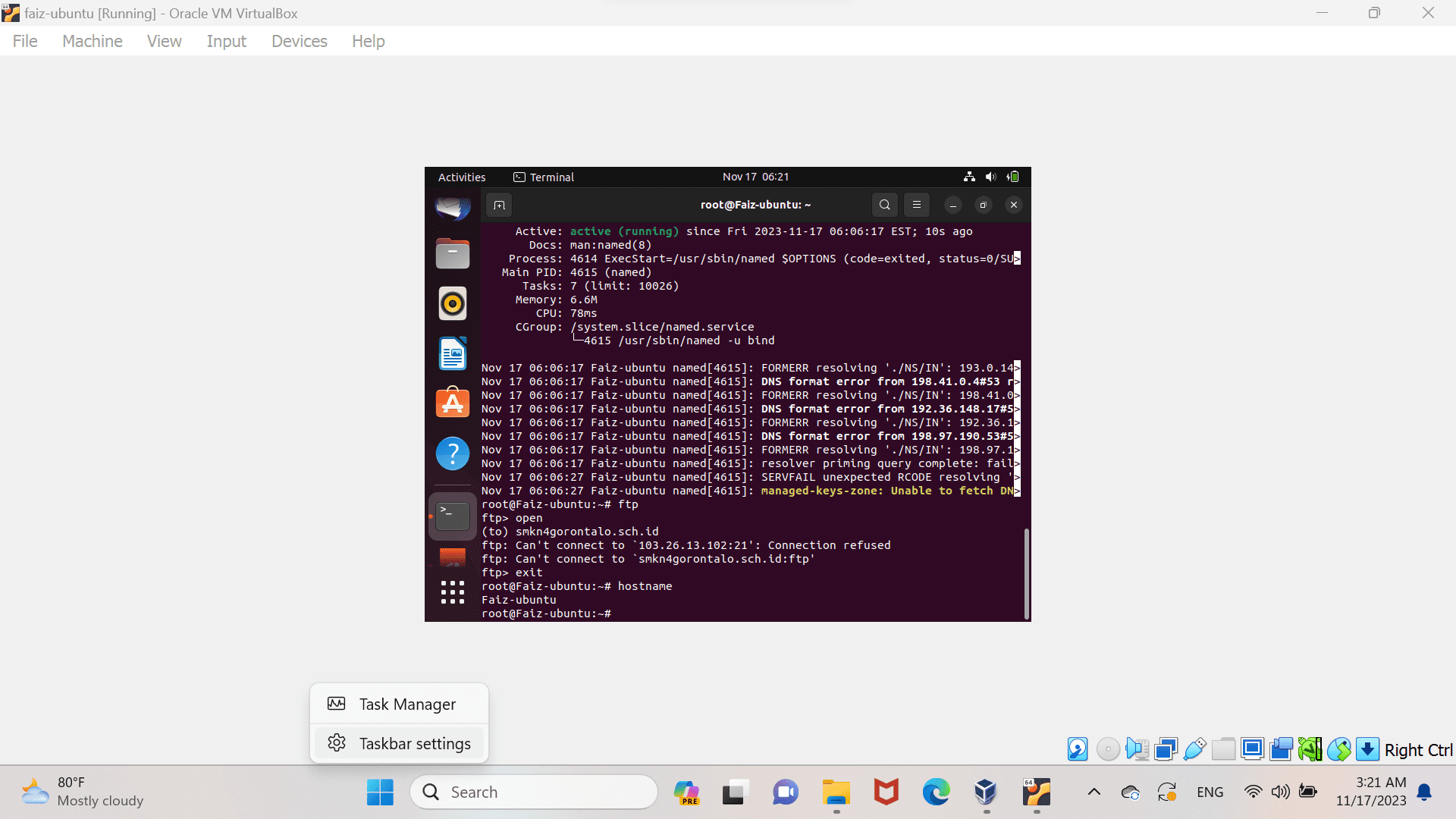Select Task Manager from the context menu
The height and width of the screenshot is (819, 1456).
399,704
